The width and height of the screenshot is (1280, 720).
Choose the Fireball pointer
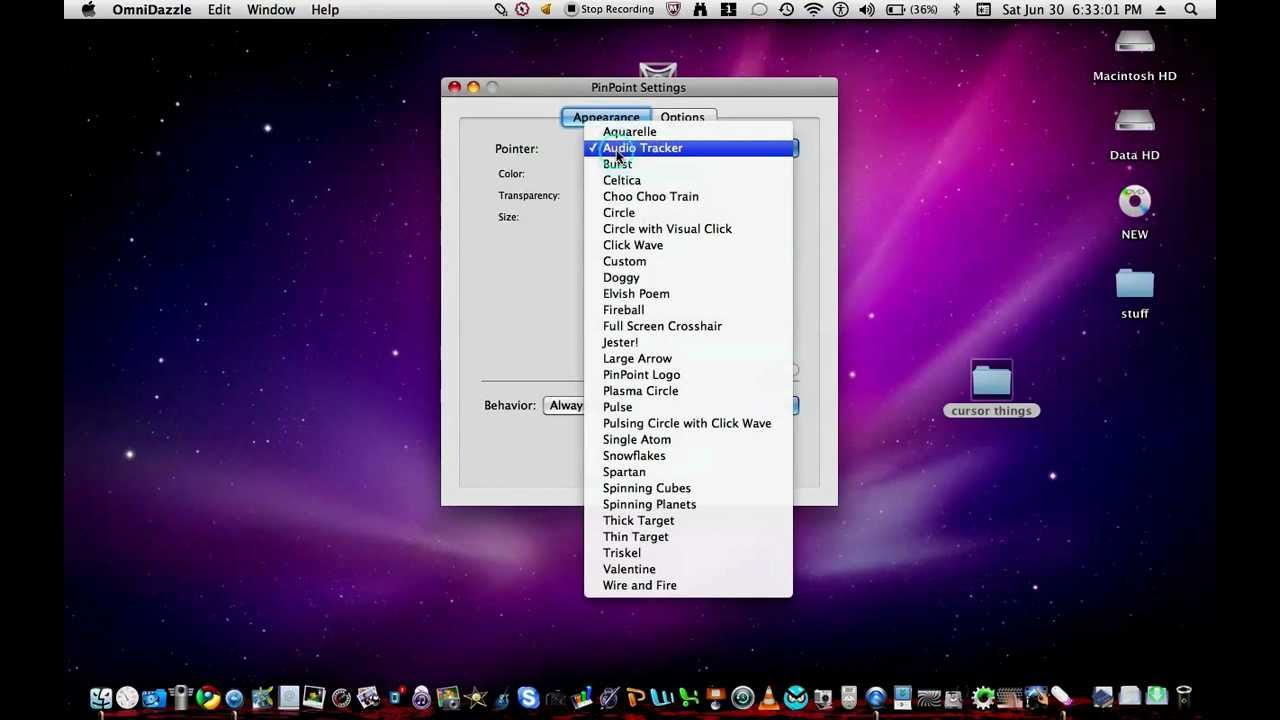pyautogui.click(x=688, y=310)
